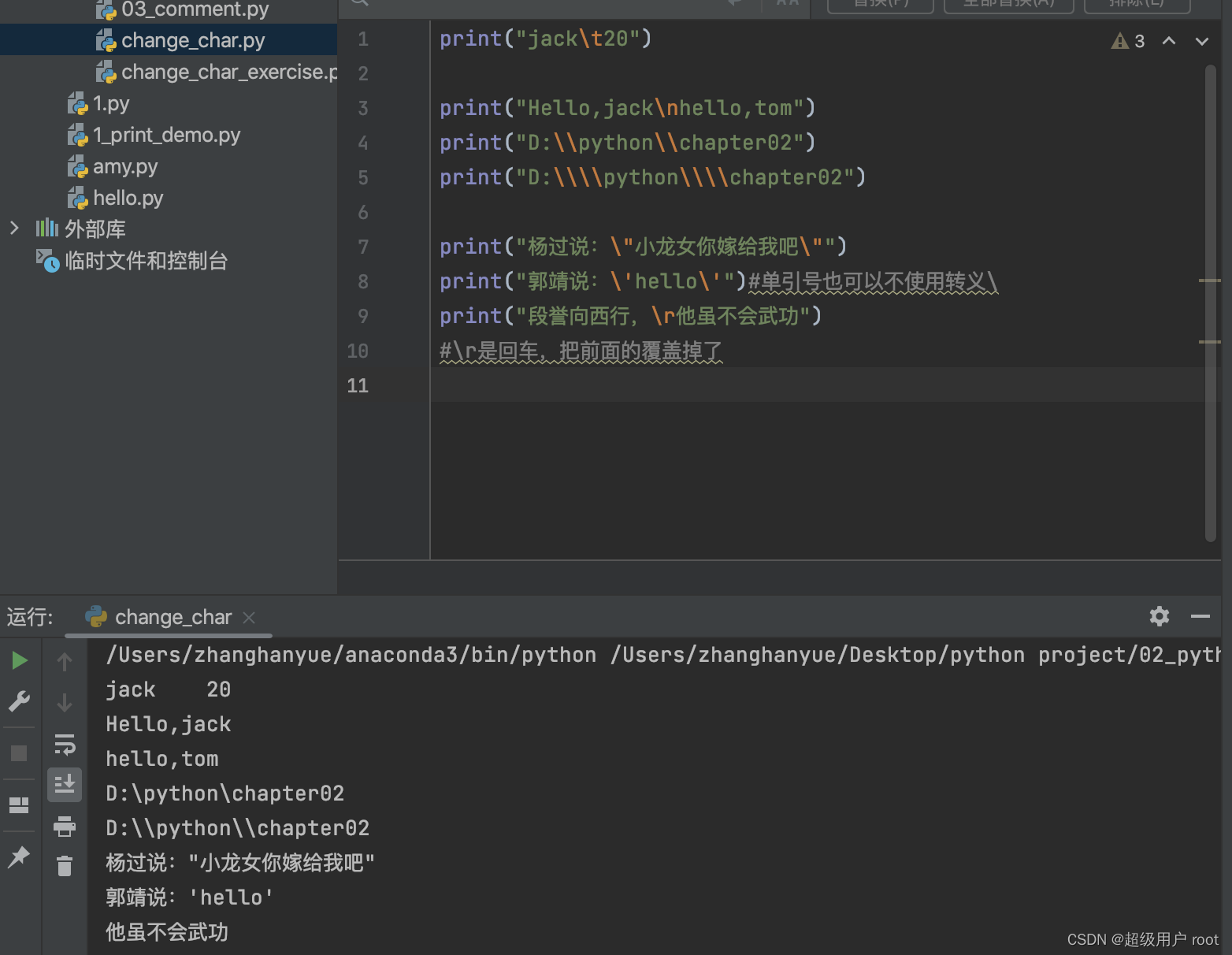Click the 段誉向西行 code line
1232x955 pixels.
point(630,316)
